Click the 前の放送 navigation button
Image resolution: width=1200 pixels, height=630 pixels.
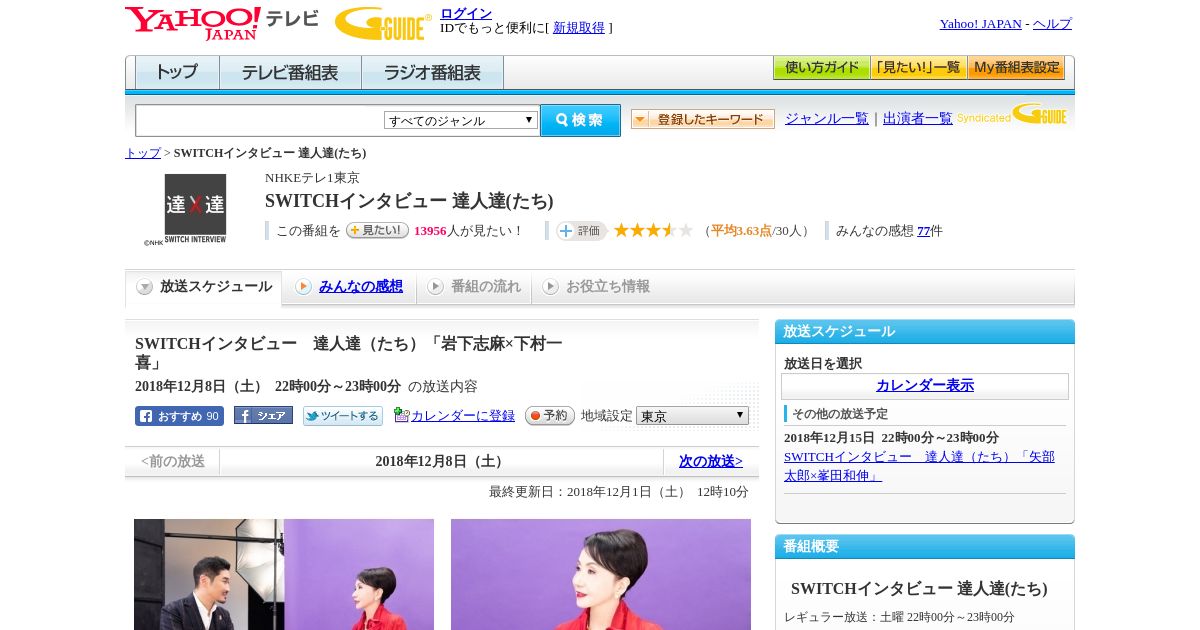[x=173, y=461]
